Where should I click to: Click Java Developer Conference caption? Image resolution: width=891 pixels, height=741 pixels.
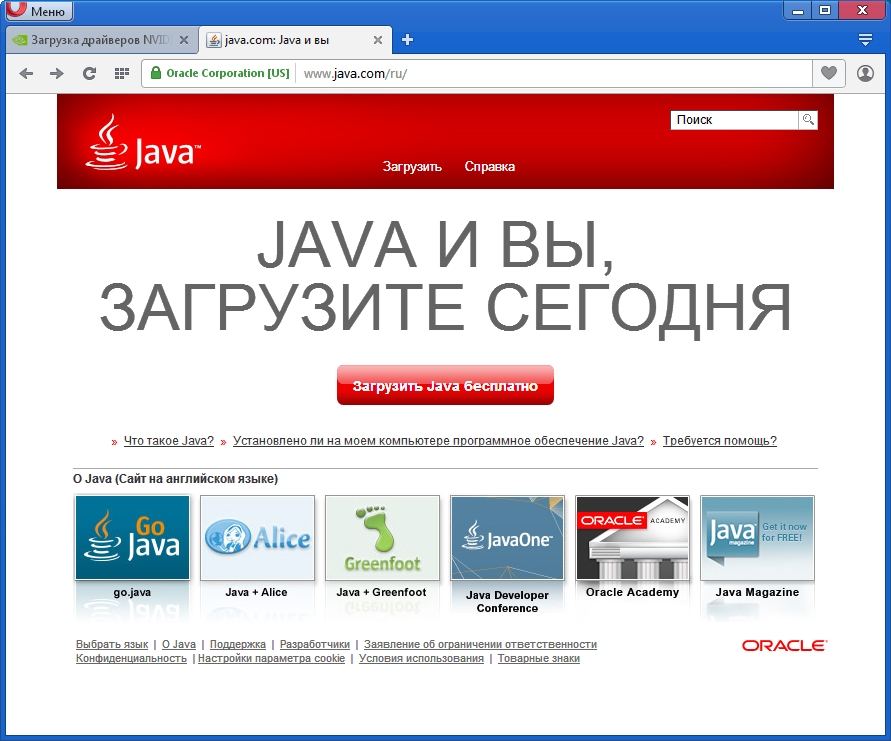(507, 601)
